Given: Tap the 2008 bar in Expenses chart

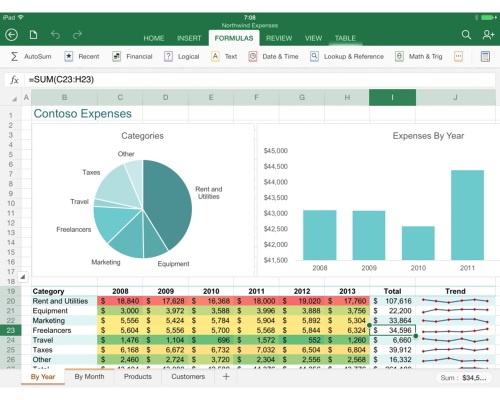Looking at the screenshot, I should [320, 235].
